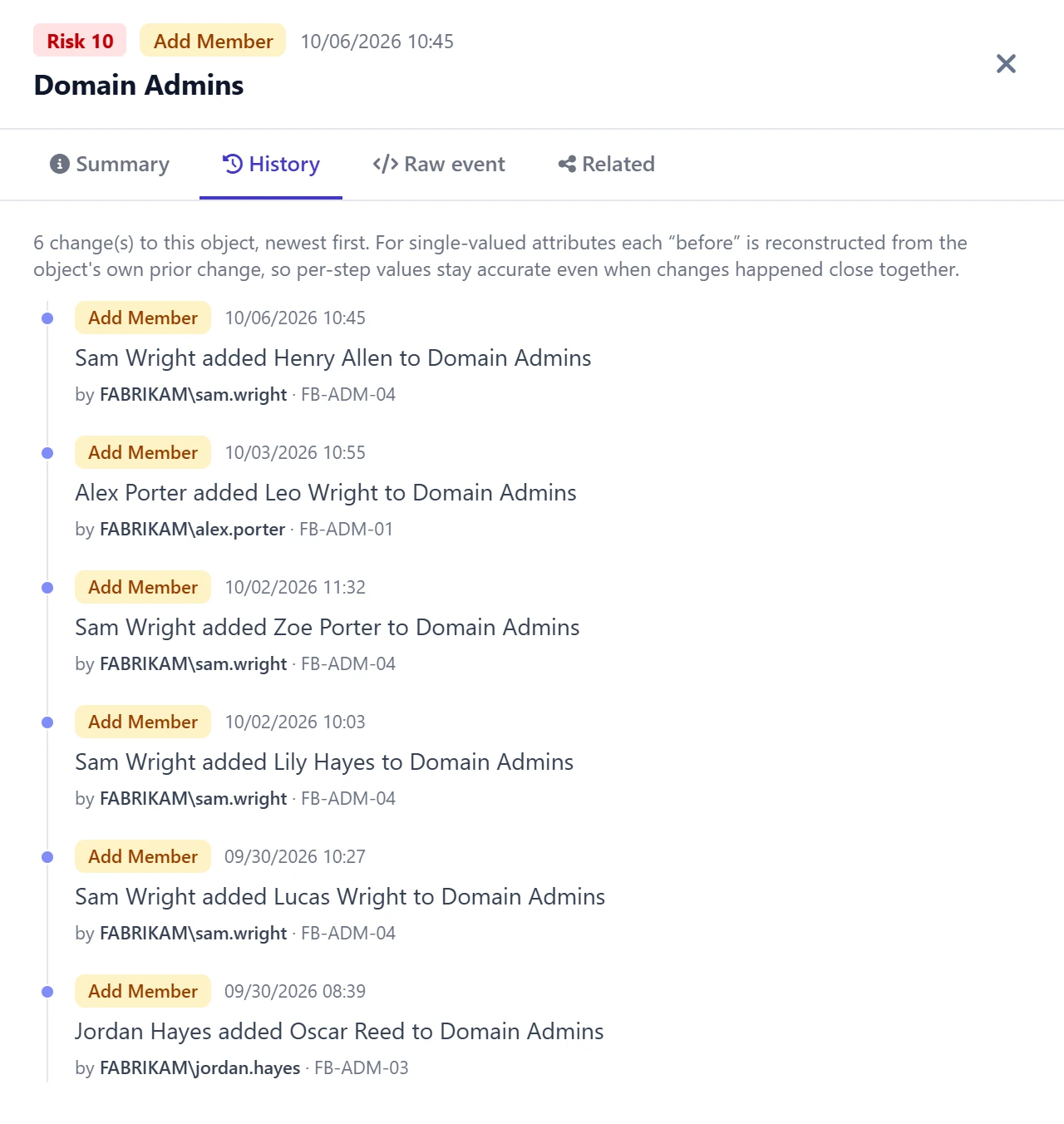Click Add Member tag dated 10/03/2026 10:55
Viewport: 1064px width, 1124px height.
coord(143,452)
